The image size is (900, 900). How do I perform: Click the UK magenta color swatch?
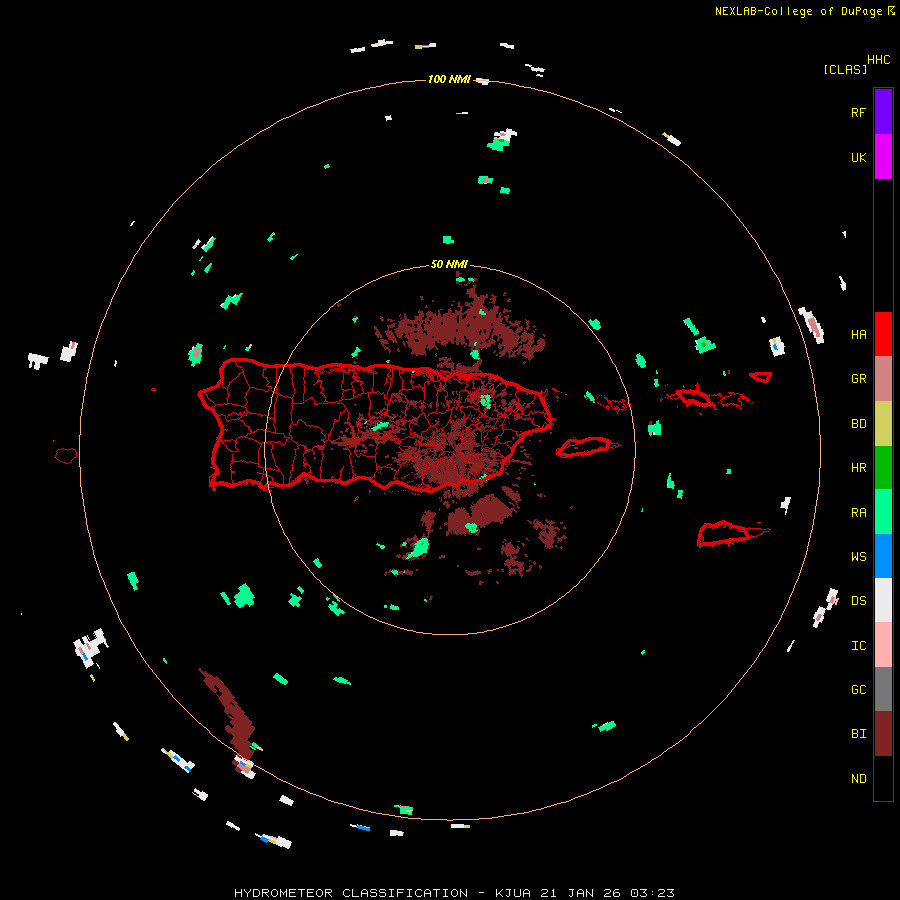[x=883, y=157]
